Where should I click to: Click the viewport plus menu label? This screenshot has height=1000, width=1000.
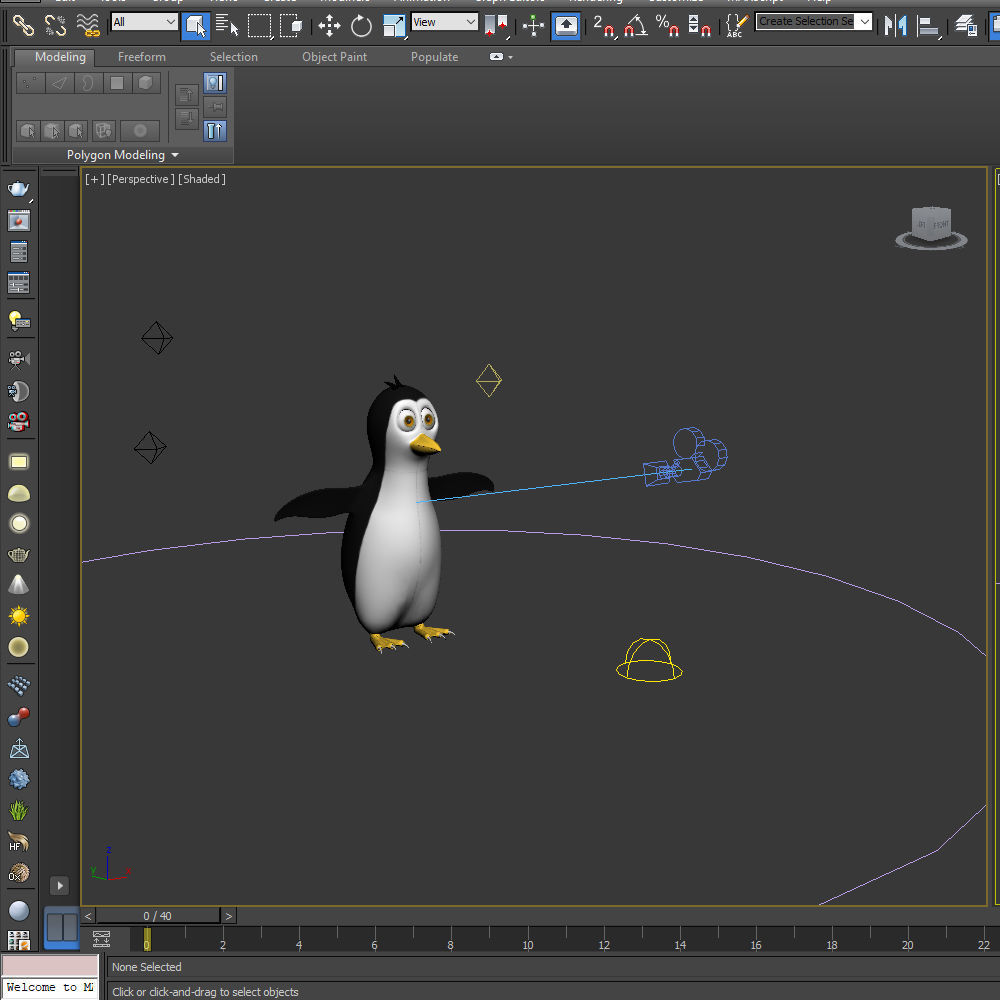coord(94,179)
